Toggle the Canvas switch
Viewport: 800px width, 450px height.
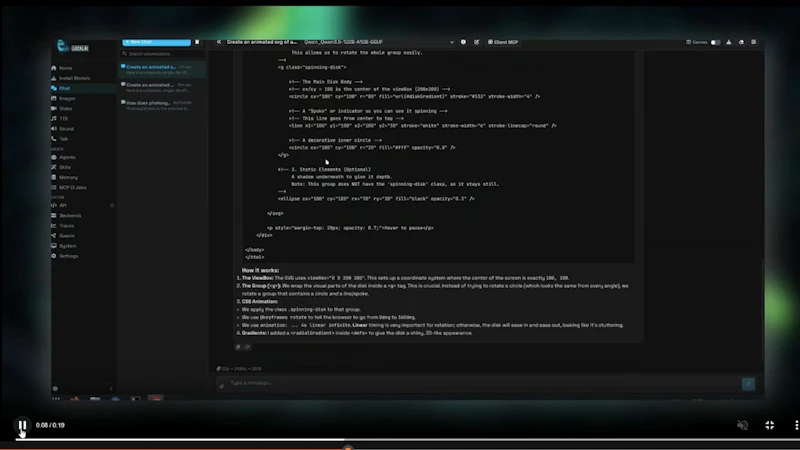[715, 42]
